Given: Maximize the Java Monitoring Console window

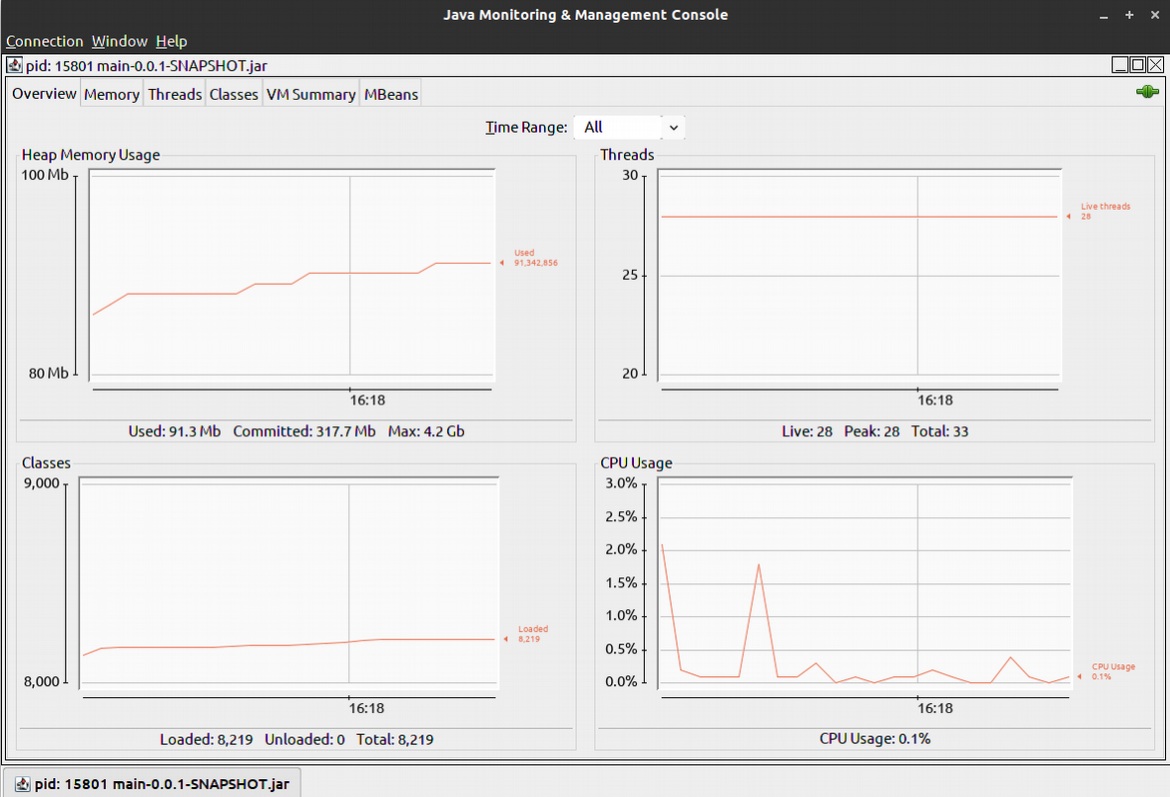Looking at the screenshot, I should [x=1129, y=15].
